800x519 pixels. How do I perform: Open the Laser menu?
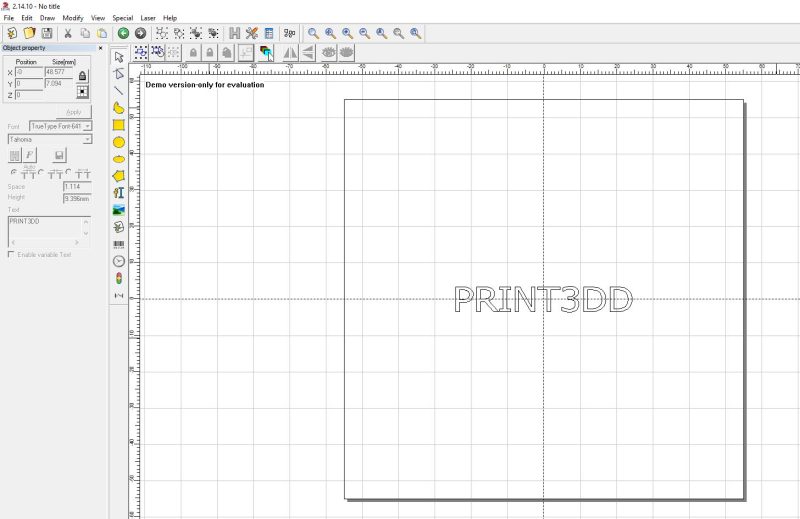[x=148, y=18]
